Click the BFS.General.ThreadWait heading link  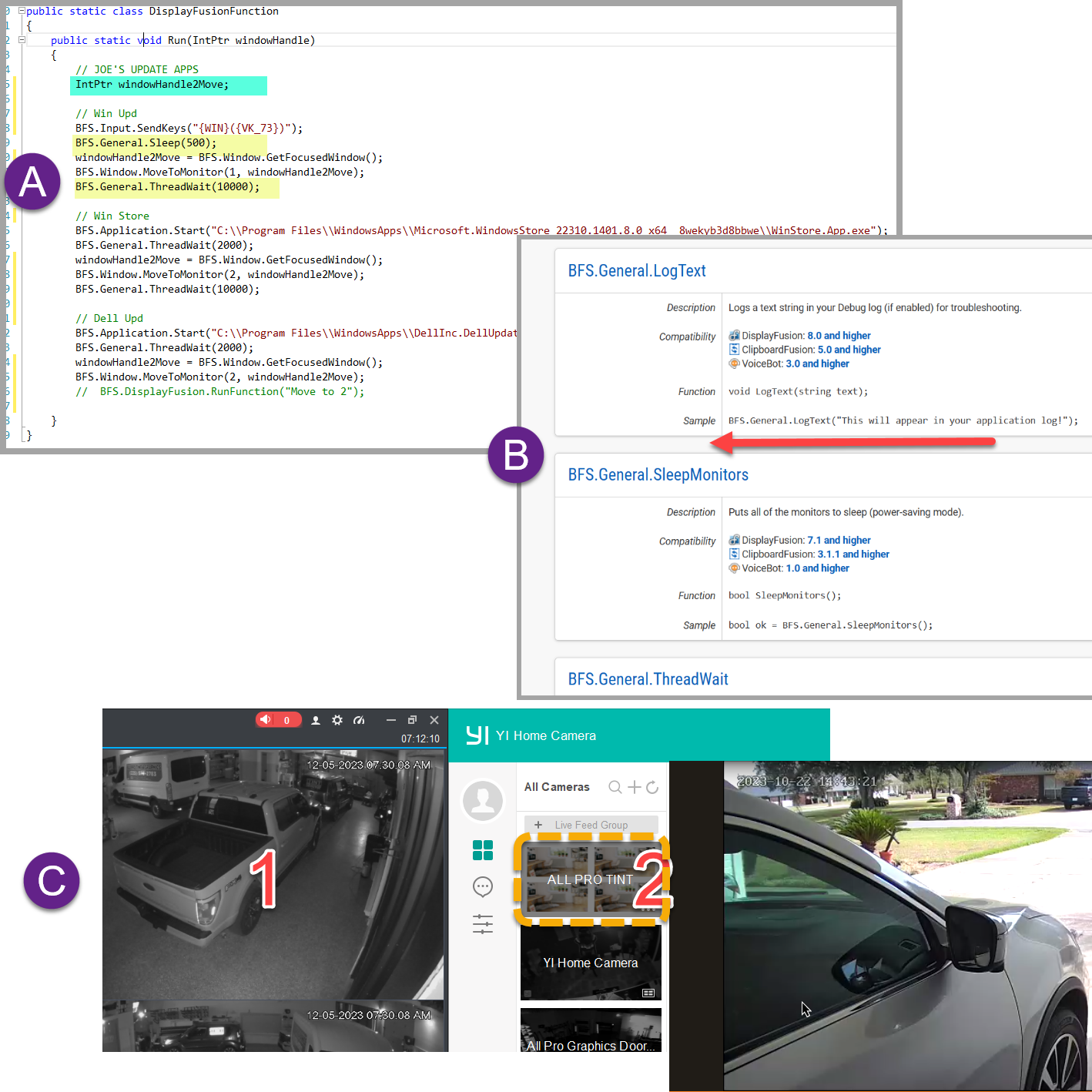click(648, 679)
